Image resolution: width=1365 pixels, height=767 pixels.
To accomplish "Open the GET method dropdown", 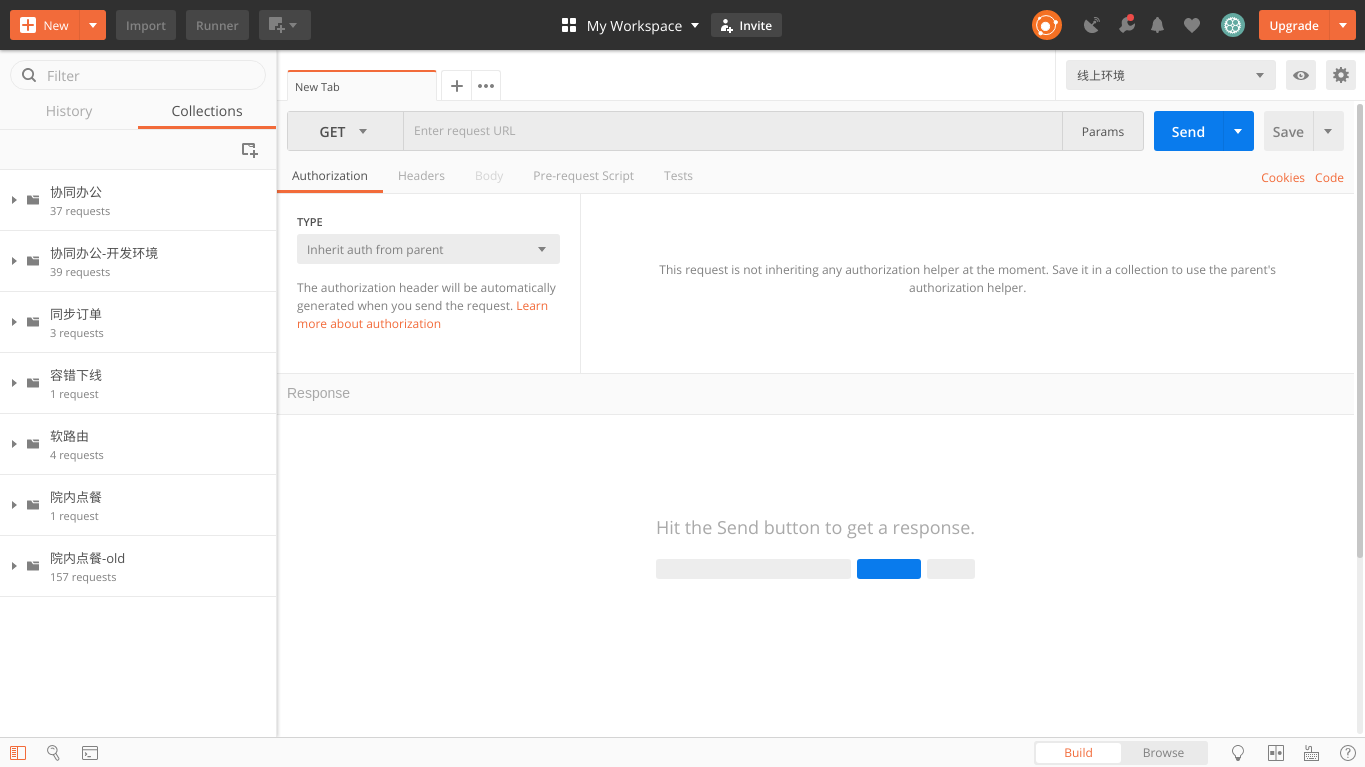I will point(344,131).
